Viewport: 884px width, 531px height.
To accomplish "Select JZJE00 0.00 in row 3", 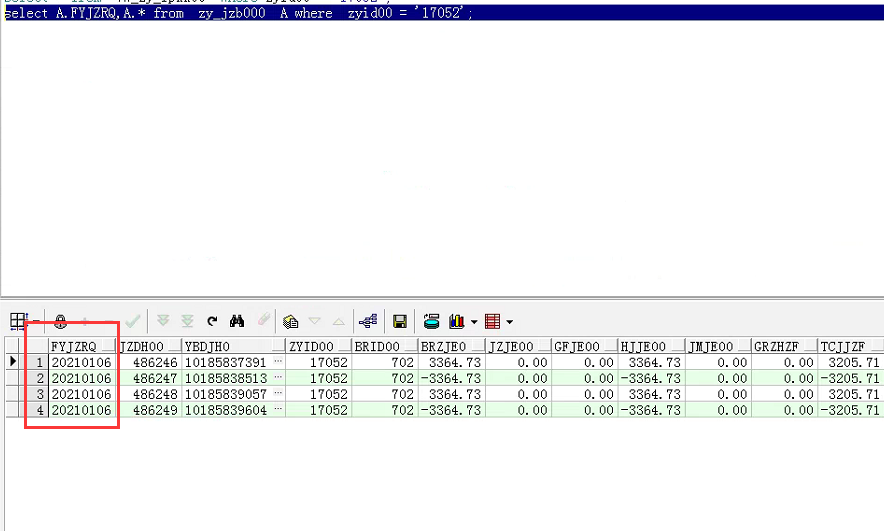I will click(x=518, y=393).
